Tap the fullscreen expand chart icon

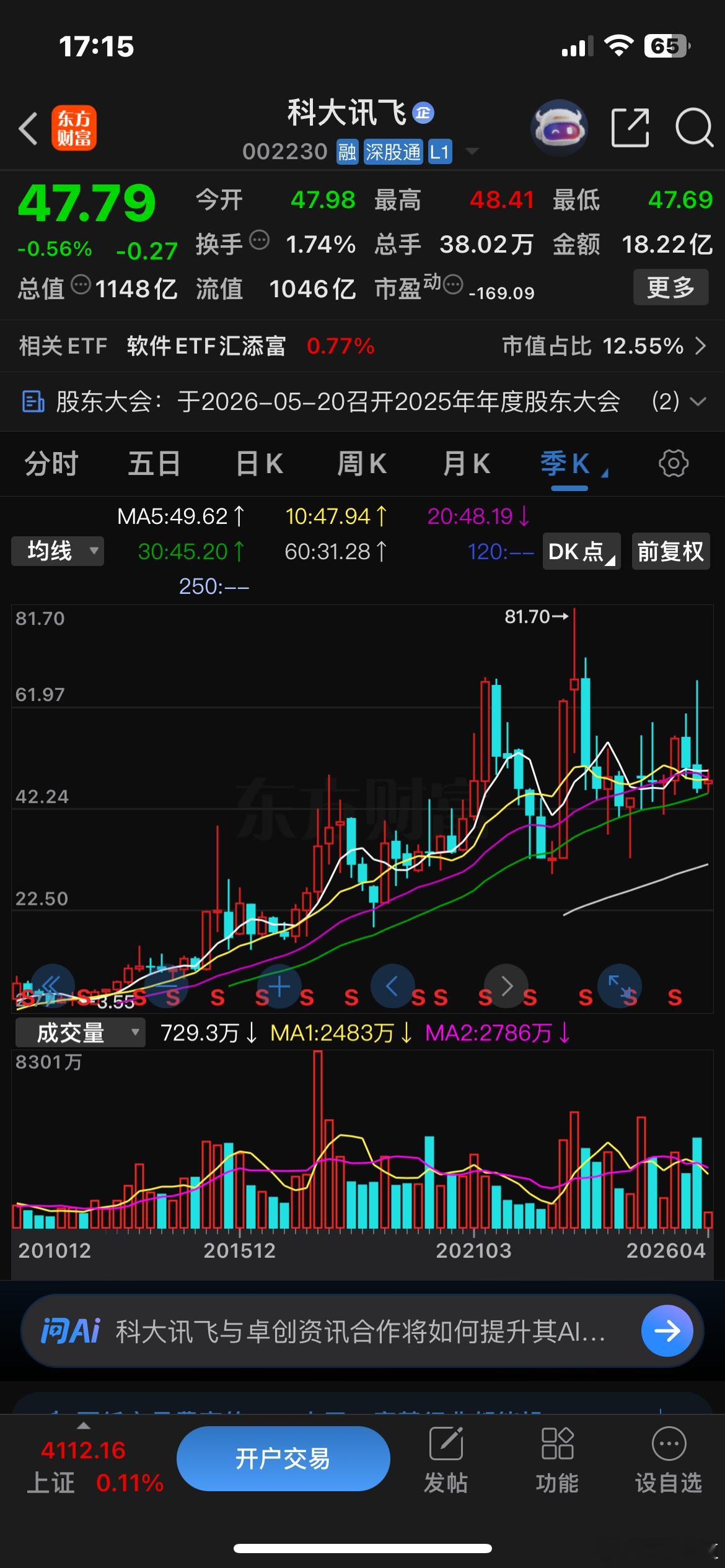pyautogui.click(x=619, y=986)
